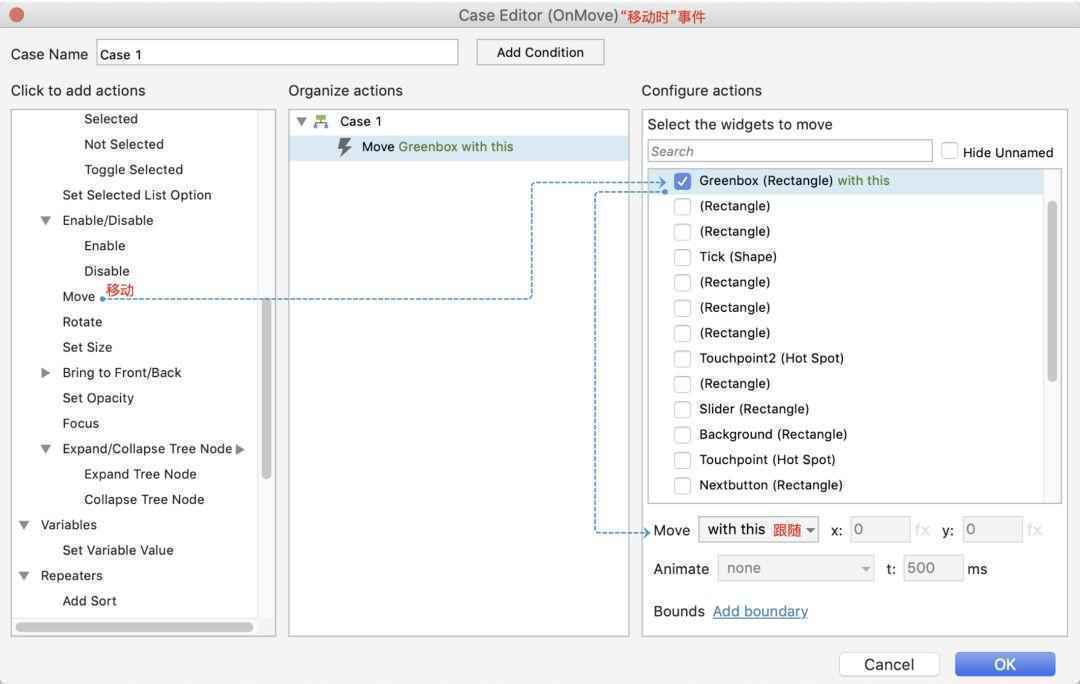1080x684 pixels.
Task: Select the Move action
Action: [79, 297]
